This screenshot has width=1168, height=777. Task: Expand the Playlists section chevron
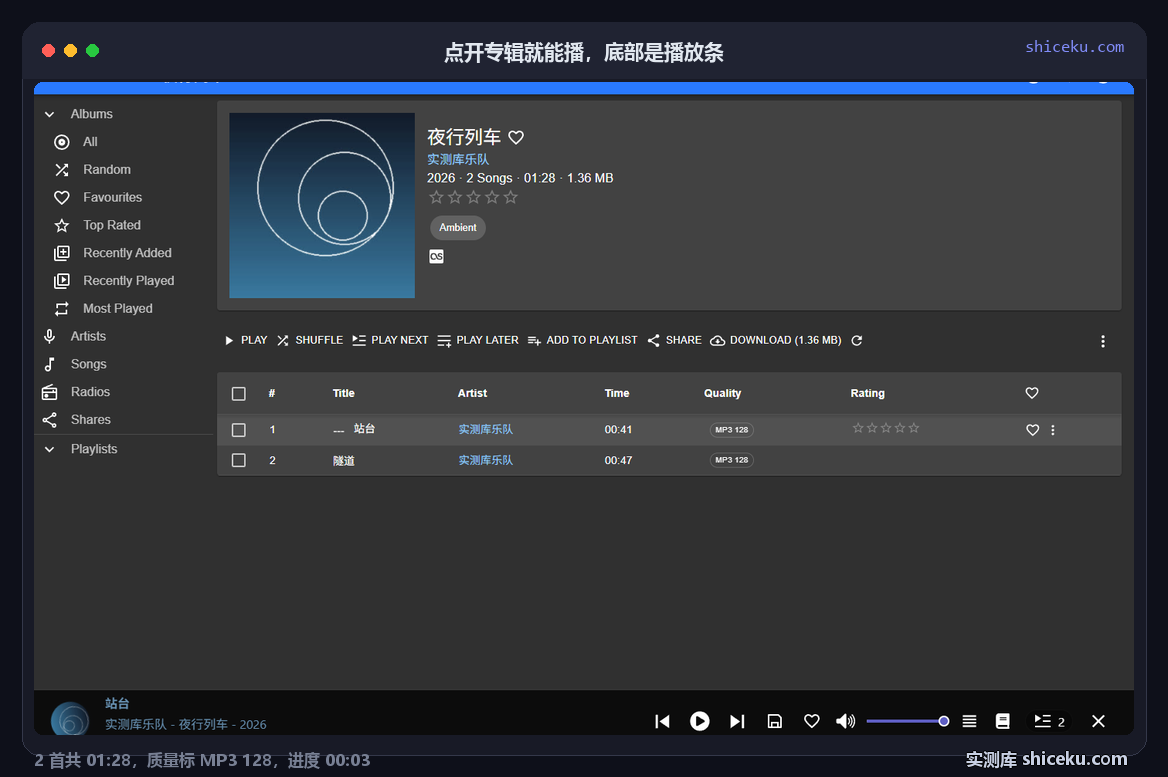point(50,449)
